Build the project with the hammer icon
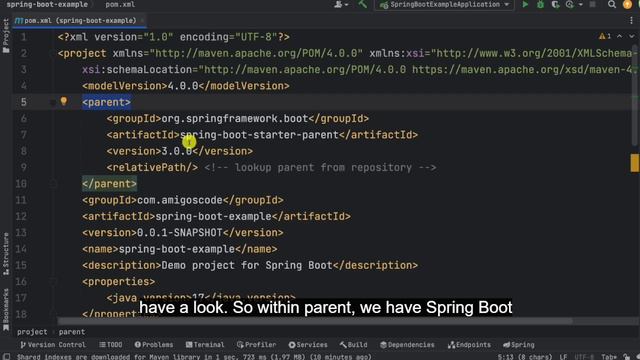Viewport: 640px width, 360px height. coord(362,4)
